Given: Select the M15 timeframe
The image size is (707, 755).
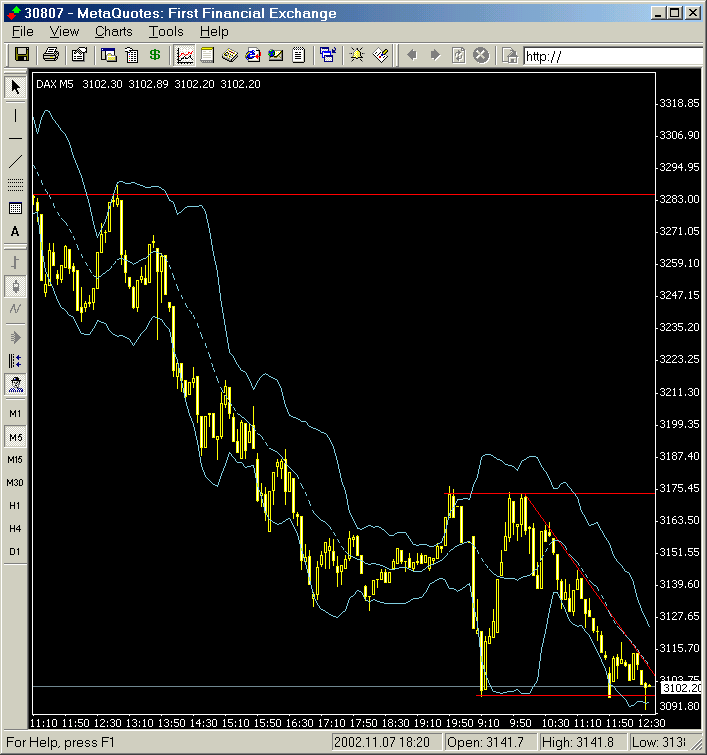Looking at the screenshot, I should click(x=15, y=460).
